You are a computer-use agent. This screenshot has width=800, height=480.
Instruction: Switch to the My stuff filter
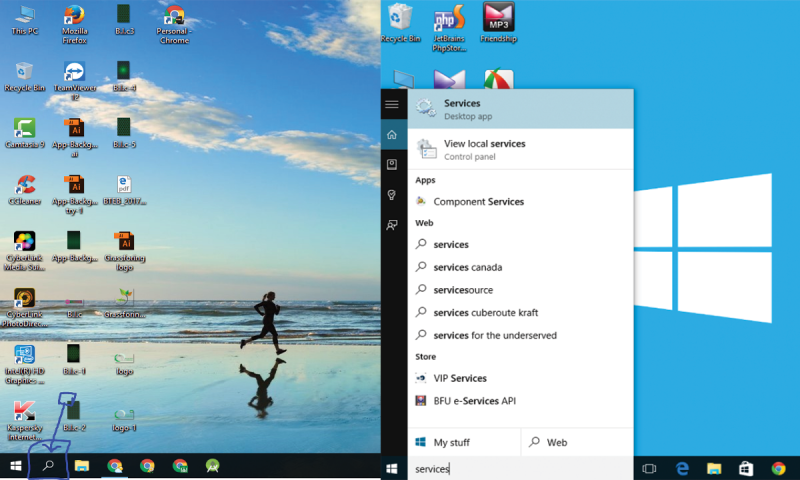pyautogui.click(x=464, y=442)
